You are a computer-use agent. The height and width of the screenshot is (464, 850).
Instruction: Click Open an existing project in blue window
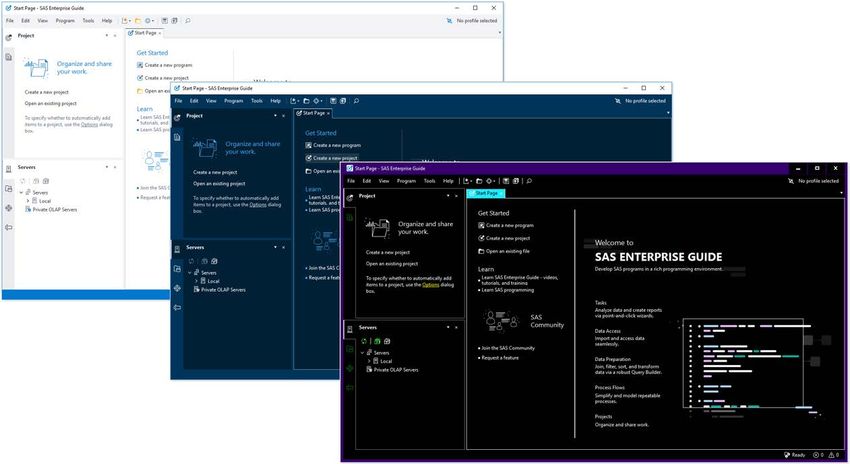tap(219, 184)
